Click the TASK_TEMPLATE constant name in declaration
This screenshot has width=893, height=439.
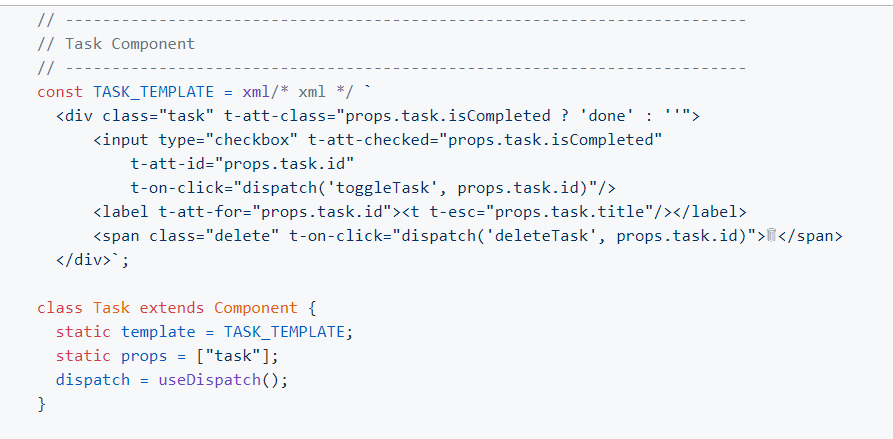(153, 92)
